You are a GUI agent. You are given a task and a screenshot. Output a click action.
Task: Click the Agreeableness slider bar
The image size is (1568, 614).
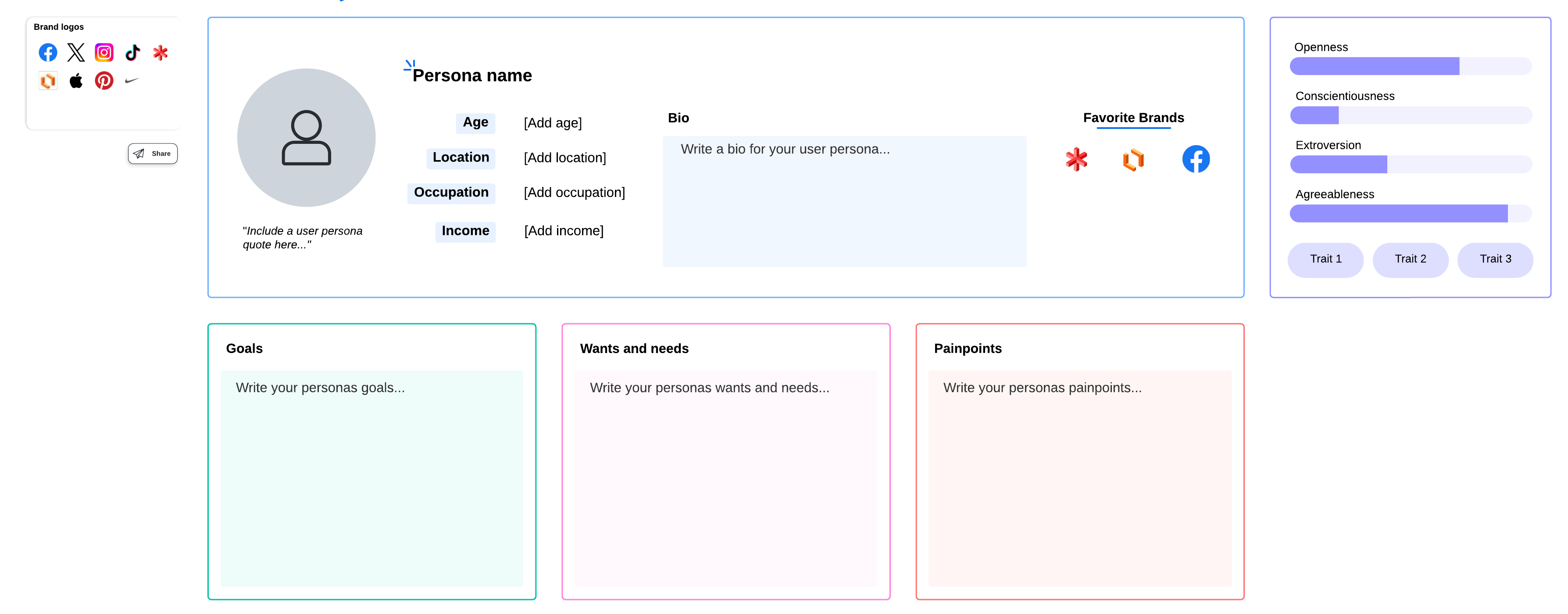point(1410,213)
